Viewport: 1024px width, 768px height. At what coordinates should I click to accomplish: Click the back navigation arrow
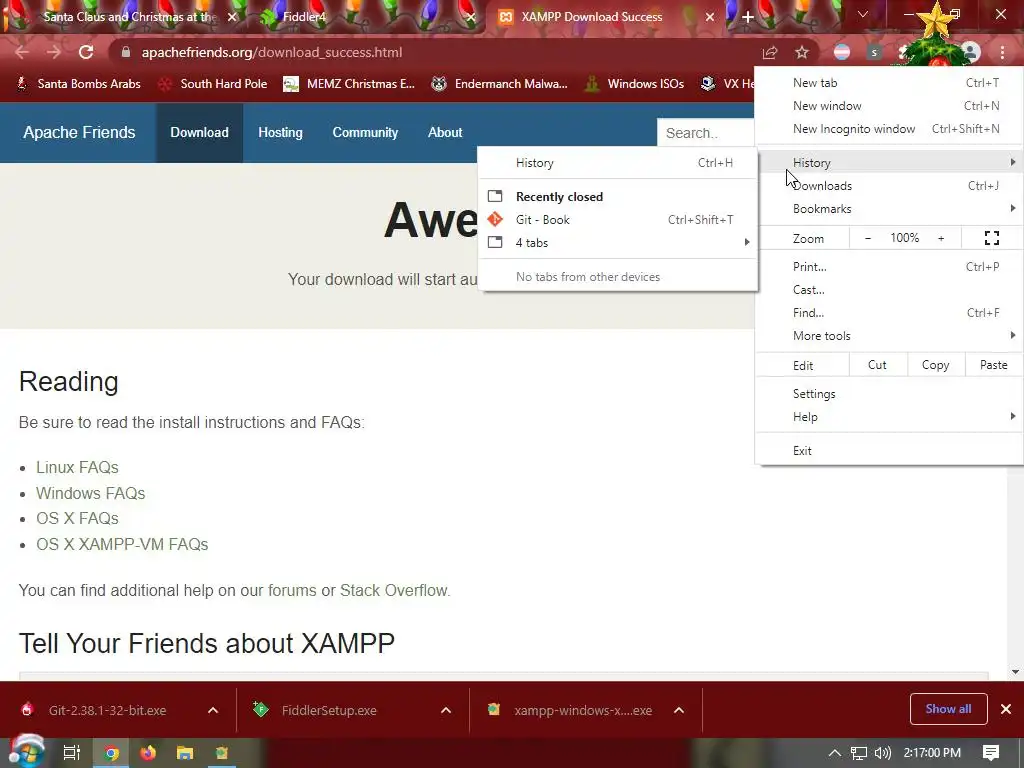point(22,52)
